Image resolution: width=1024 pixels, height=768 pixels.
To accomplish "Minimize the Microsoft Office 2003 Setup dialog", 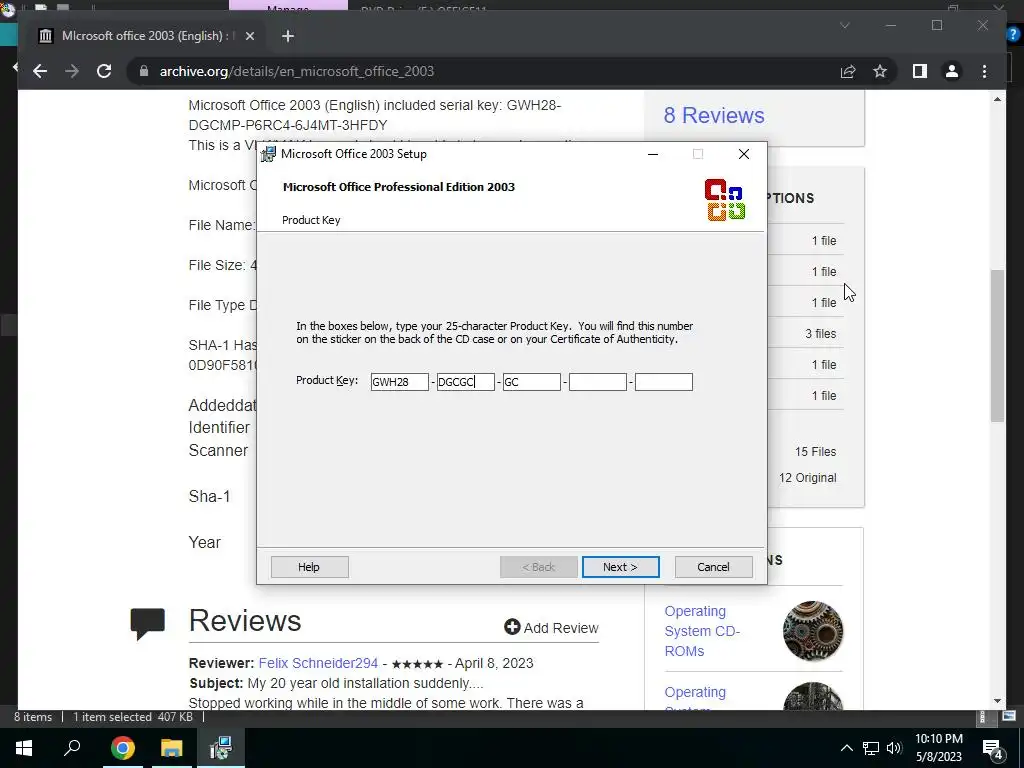I will click(652, 154).
